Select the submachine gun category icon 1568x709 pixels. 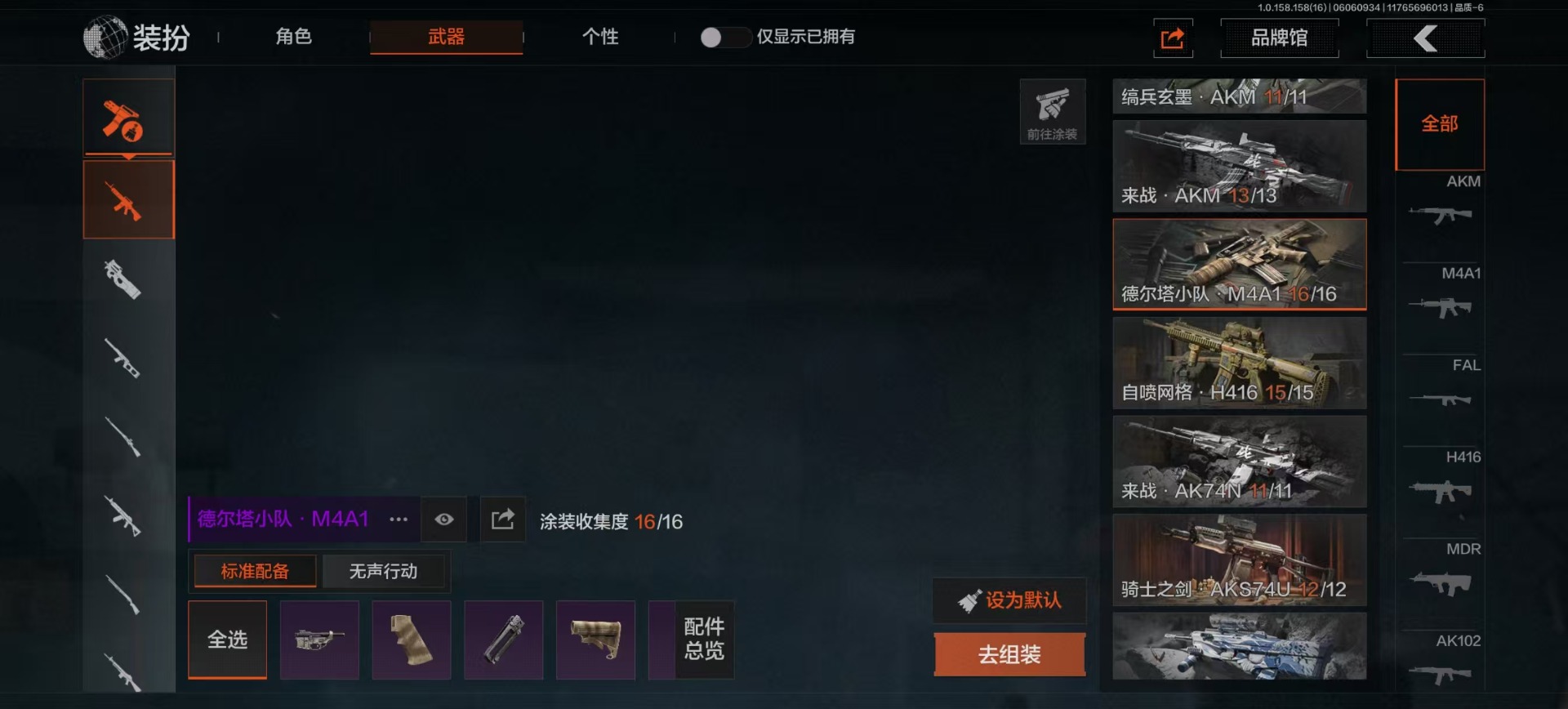pos(123,279)
